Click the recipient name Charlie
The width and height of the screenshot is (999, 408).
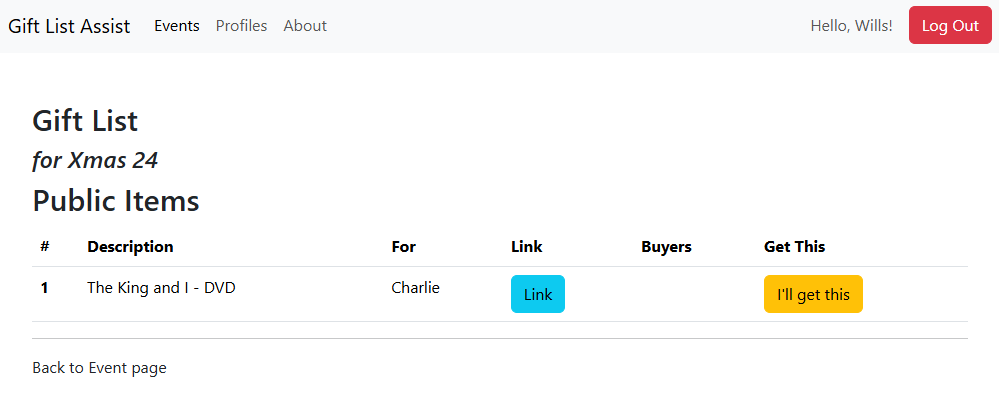click(x=415, y=288)
